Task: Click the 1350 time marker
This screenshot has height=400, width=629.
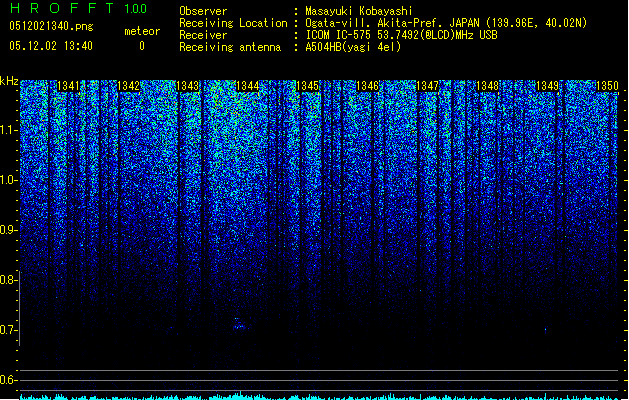Action: pos(607,86)
